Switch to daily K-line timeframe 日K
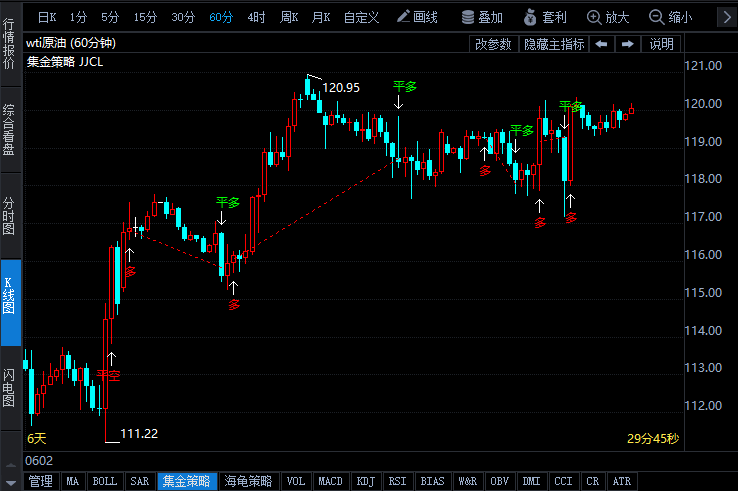This screenshot has width=738, height=491. click(47, 17)
